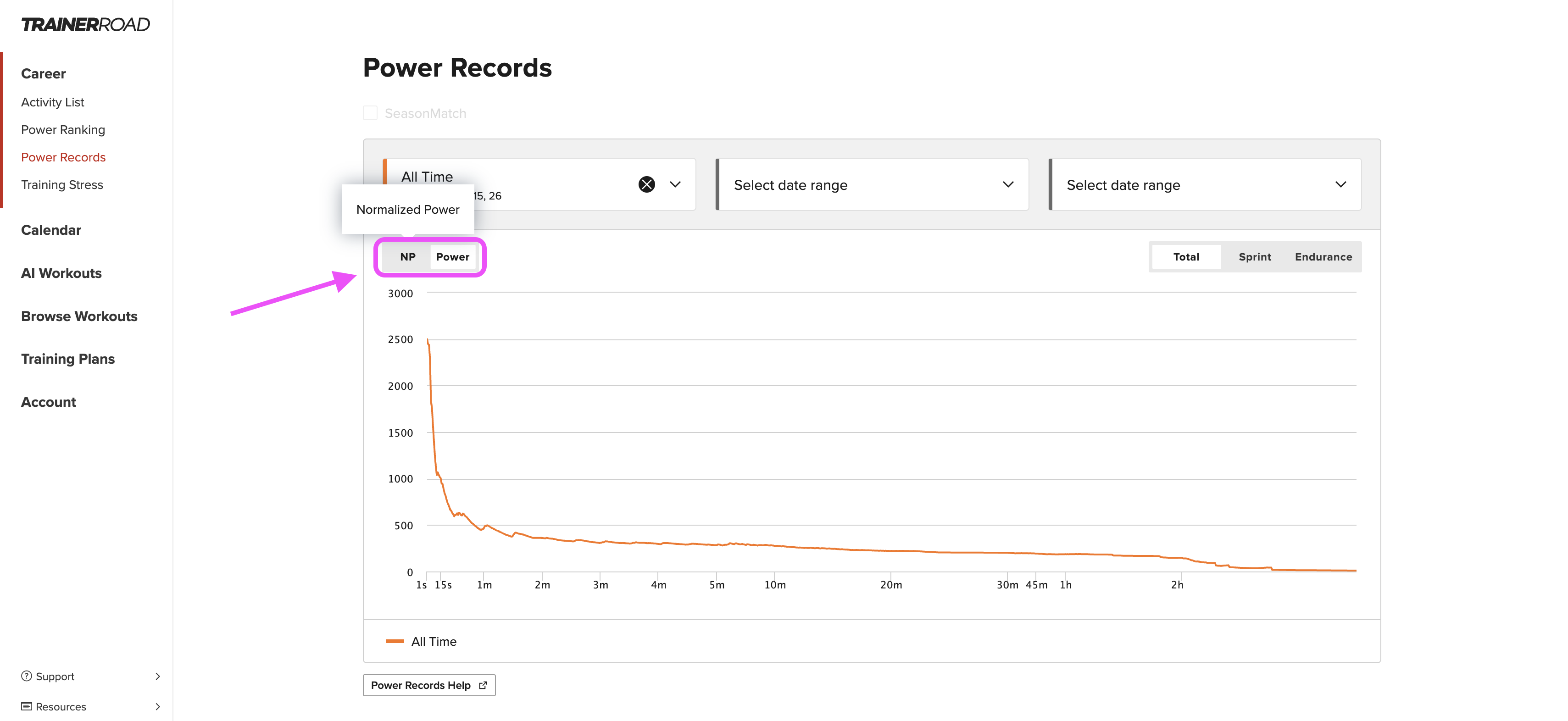Open the third Select date range dropdown
The width and height of the screenshot is (1568, 721).
pos(1205,185)
